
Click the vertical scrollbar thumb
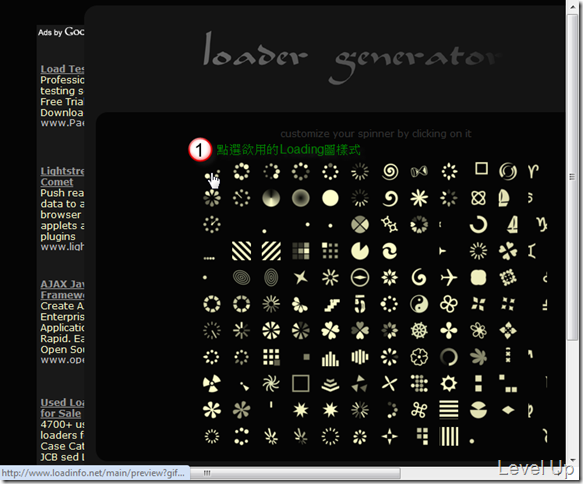point(572,176)
